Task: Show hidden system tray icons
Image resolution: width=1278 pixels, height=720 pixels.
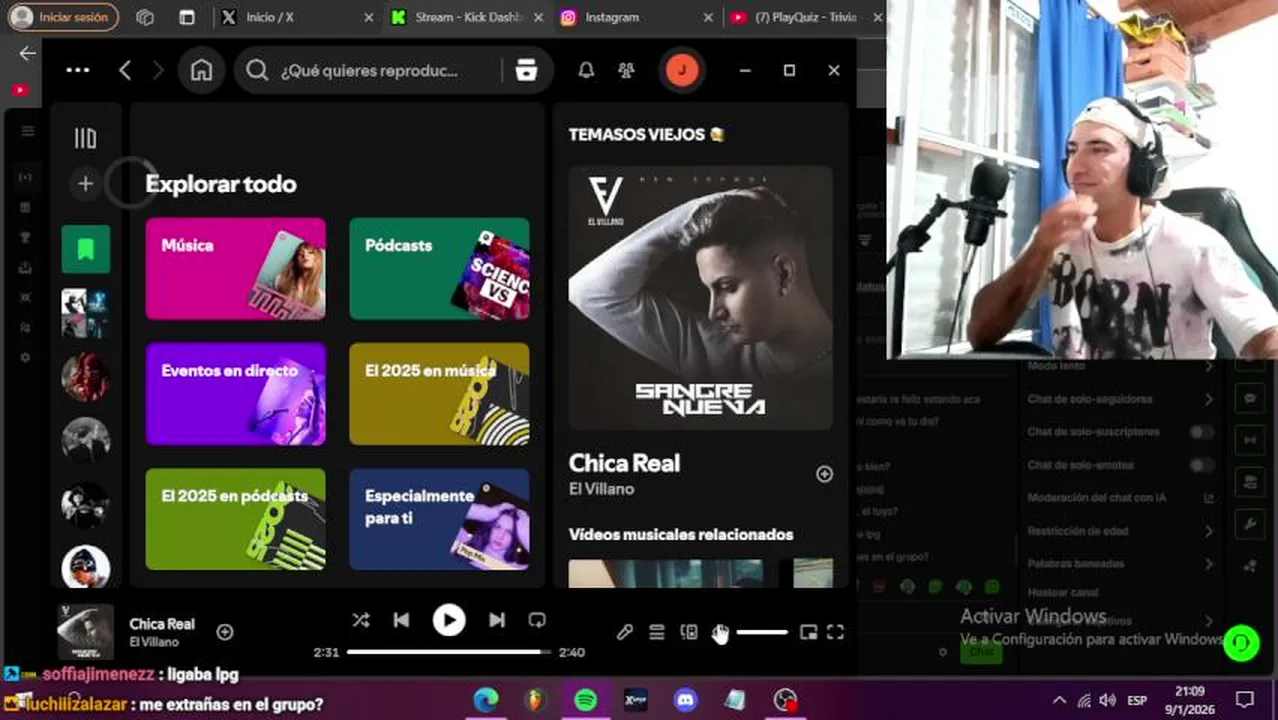Action: (x=1059, y=700)
